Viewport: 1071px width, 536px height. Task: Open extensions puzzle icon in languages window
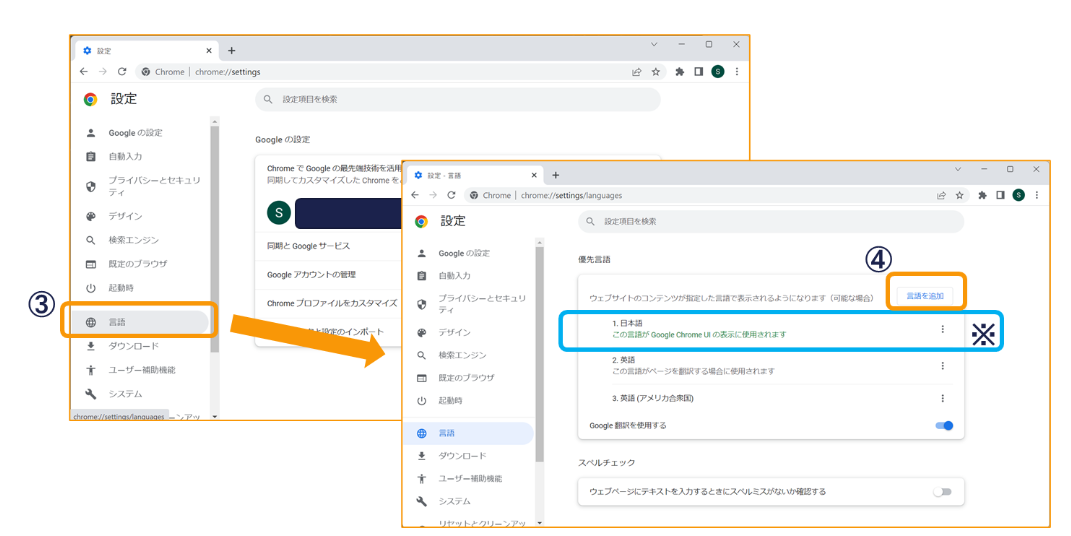[x=983, y=195]
